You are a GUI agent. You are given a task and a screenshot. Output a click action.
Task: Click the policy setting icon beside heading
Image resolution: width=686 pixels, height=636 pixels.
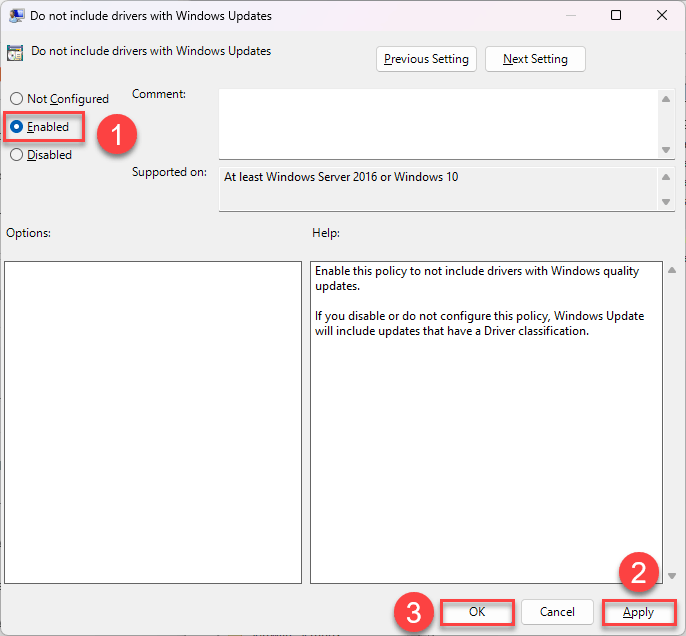[x=15, y=52]
